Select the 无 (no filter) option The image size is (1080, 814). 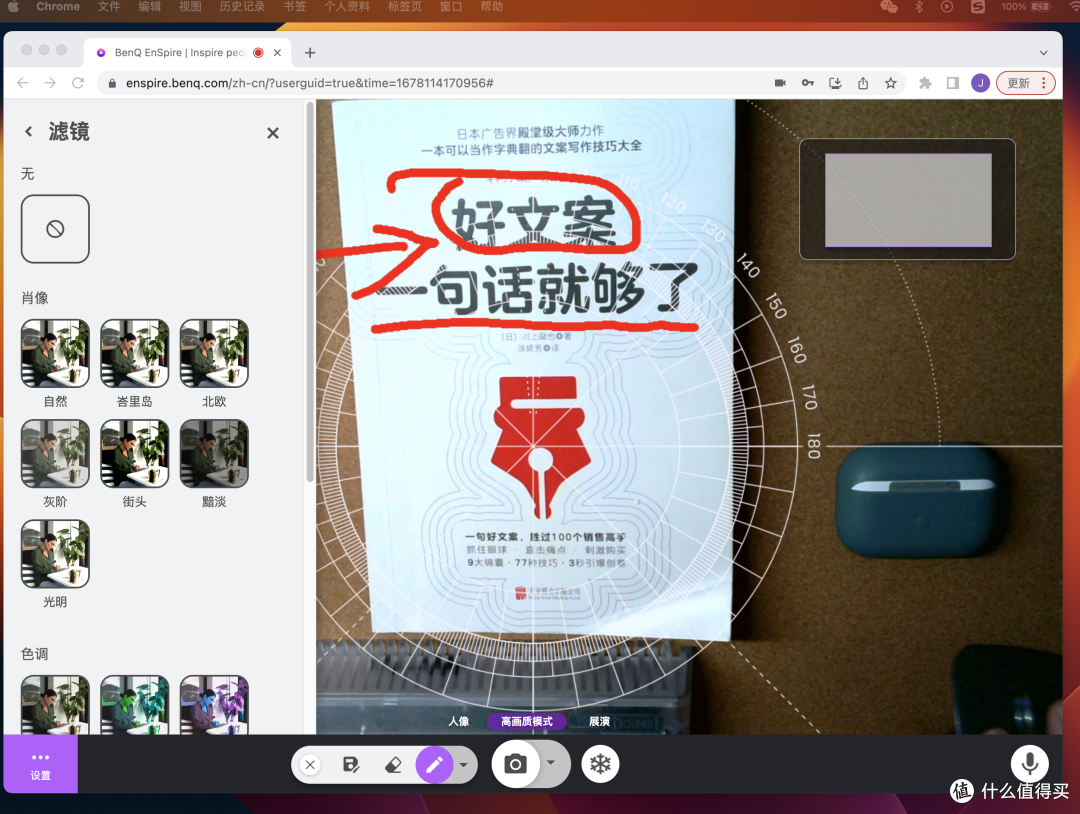[x=55, y=229]
